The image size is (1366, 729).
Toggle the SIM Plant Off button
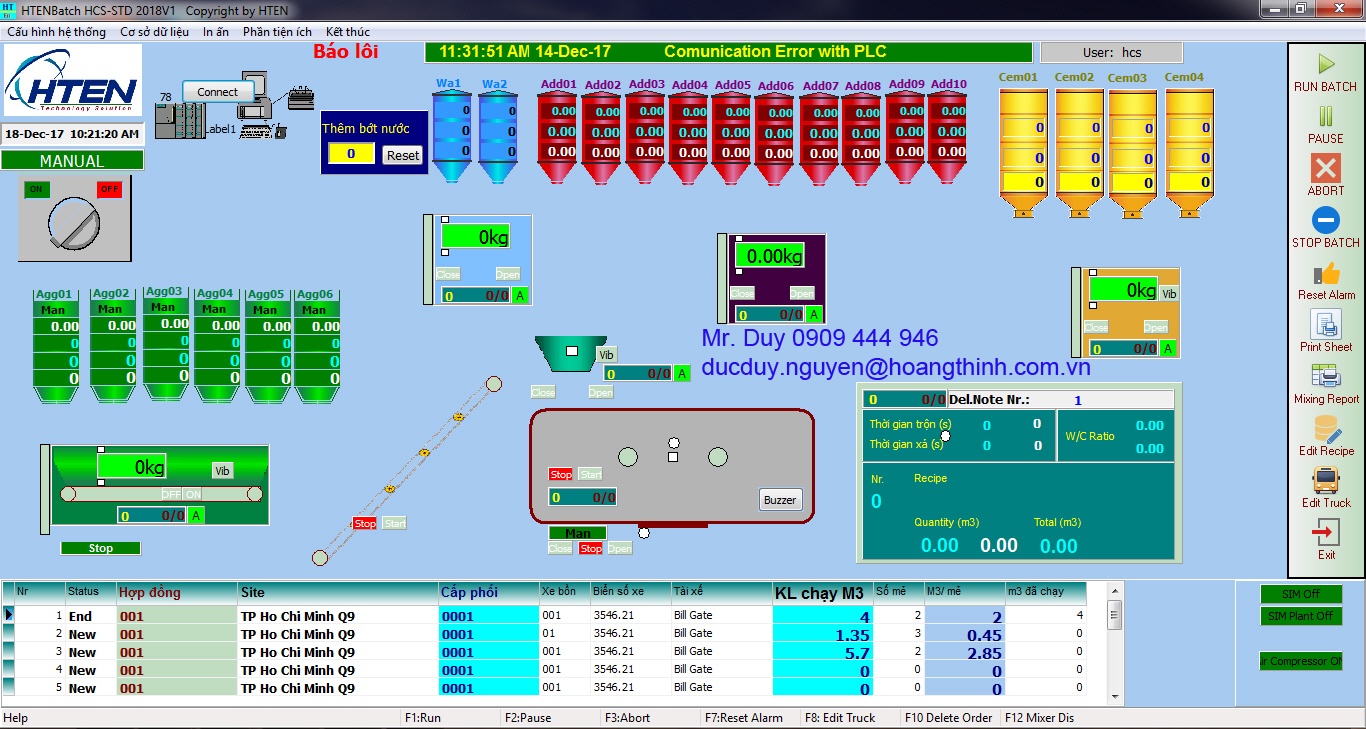(x=1301, y=616)
